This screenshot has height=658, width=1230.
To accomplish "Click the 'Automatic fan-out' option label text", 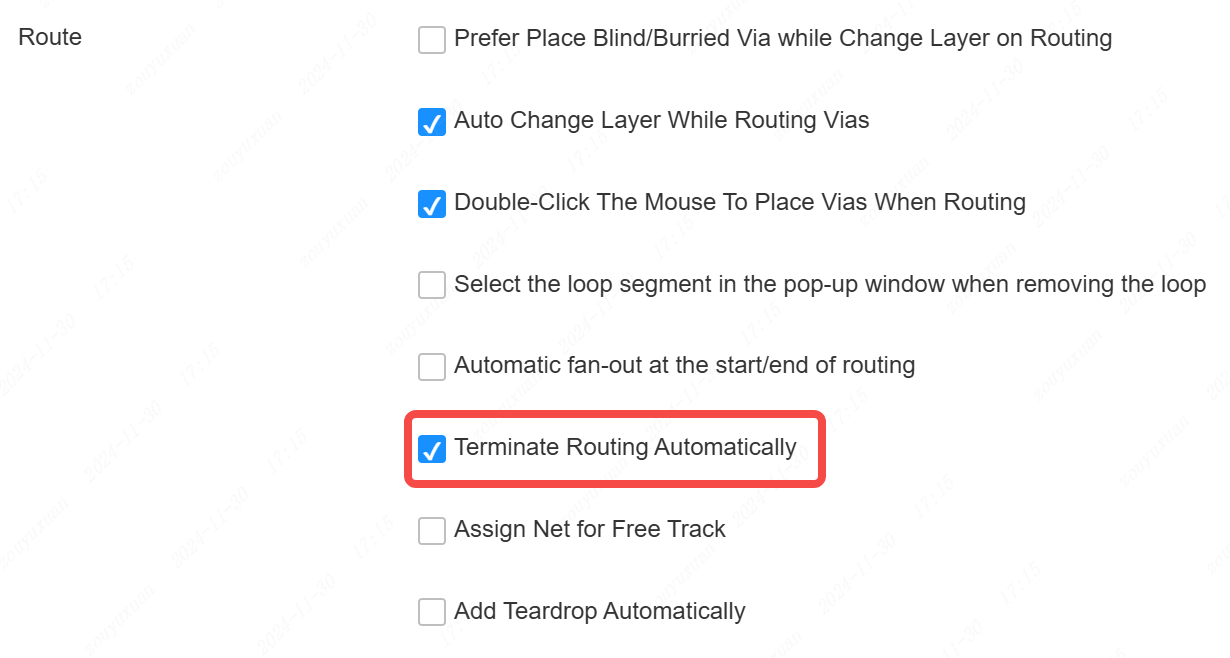I will pyautogui.click(x=684, y=366).
